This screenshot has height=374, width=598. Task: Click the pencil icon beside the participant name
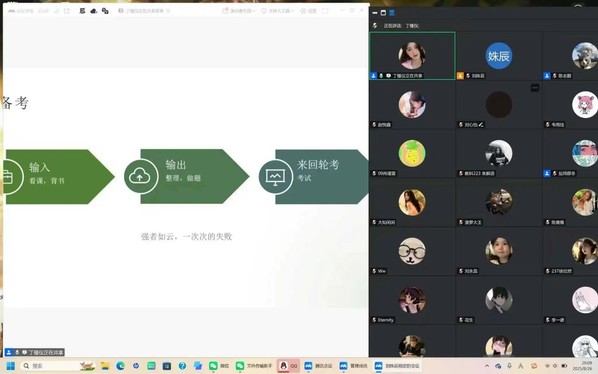(x=481, y=125)
